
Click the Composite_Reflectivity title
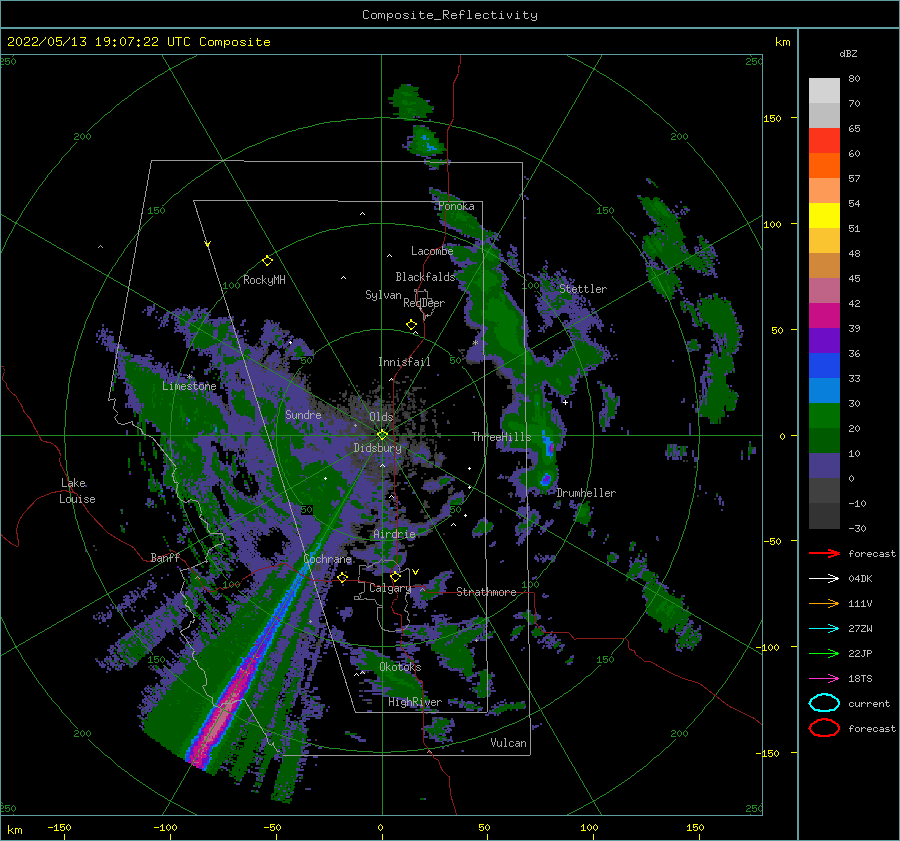(x=450, y=15)
